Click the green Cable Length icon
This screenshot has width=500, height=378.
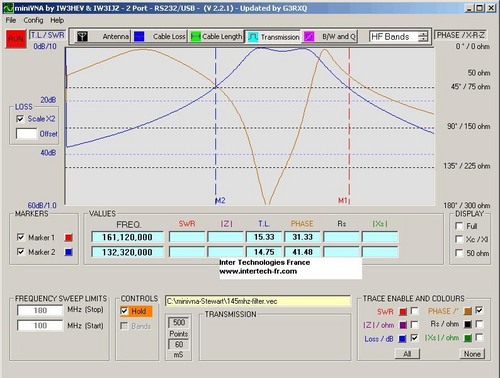(x=195, y=36)
